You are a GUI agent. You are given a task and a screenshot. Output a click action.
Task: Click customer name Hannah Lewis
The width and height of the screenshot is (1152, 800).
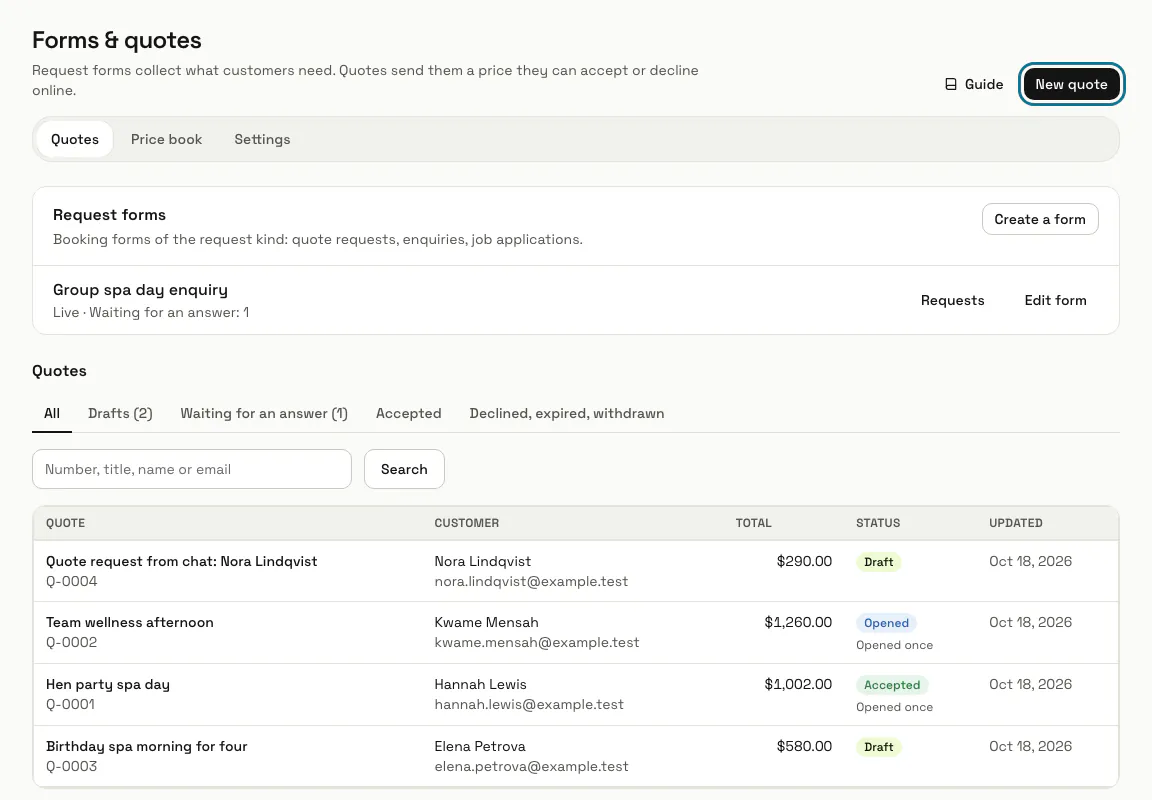(480, 685)
